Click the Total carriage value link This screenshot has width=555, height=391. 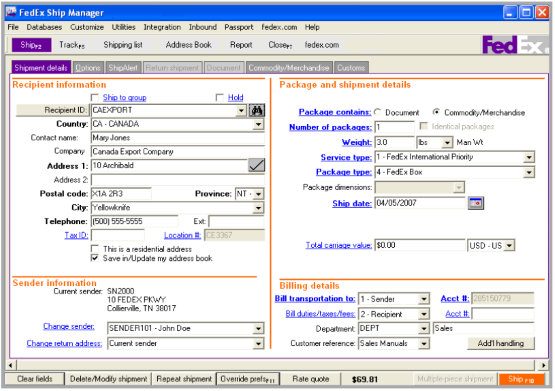tap(339, 245)
